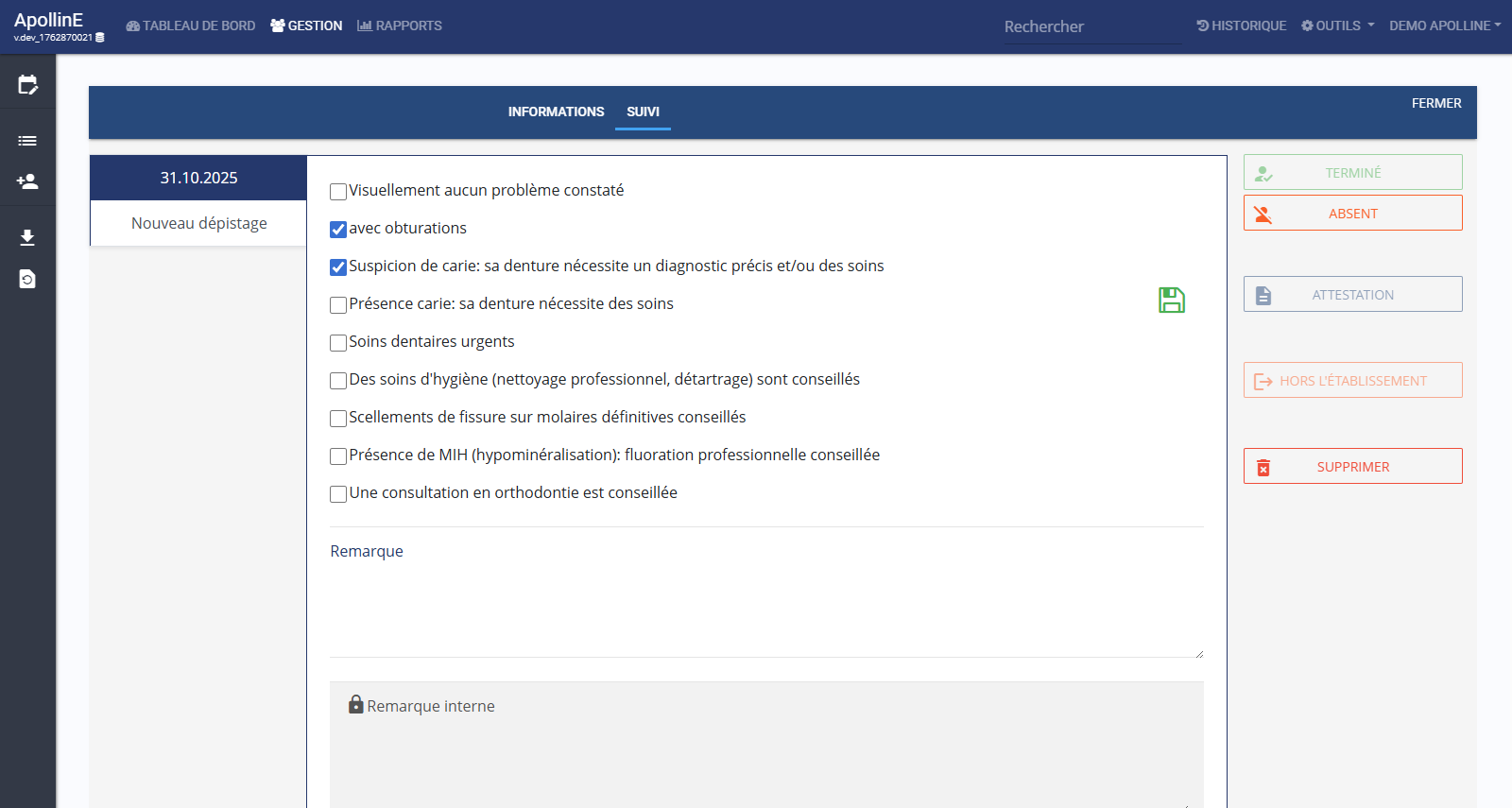Viewport: 1512px width, 808px height.
Task: Select the 31.10.2025 screening entry
Action: (198, 178)
